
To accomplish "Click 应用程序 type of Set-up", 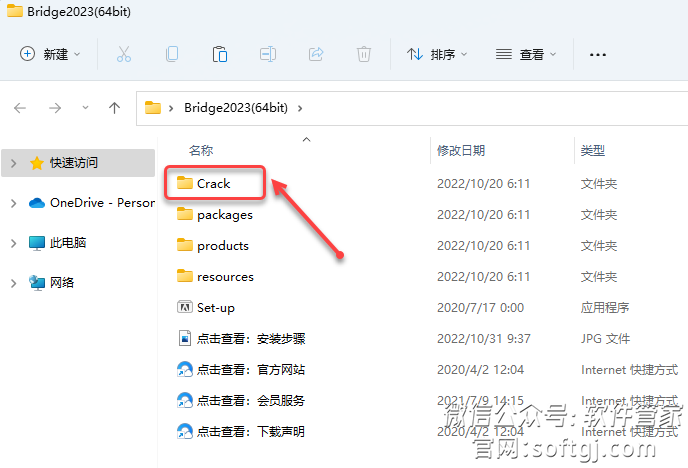I will (x=605, y=307).
